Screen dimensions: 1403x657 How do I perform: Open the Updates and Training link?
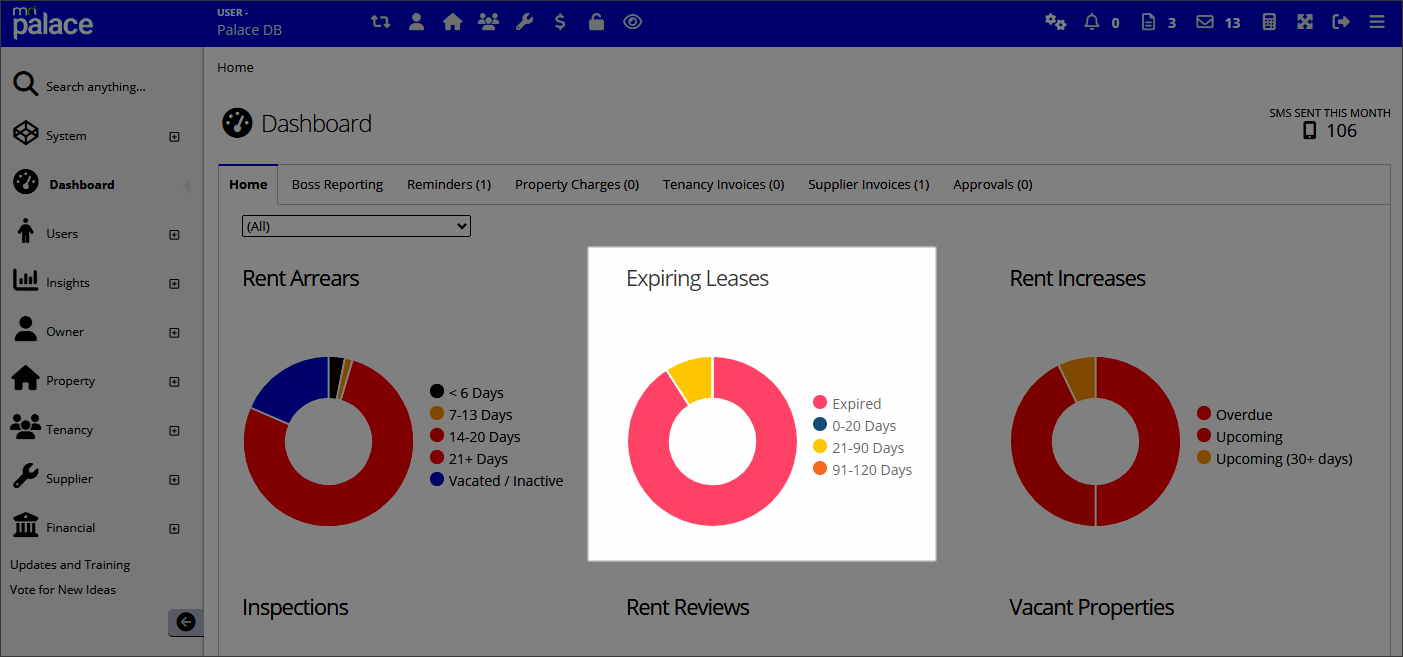click(x=70, y=565)
